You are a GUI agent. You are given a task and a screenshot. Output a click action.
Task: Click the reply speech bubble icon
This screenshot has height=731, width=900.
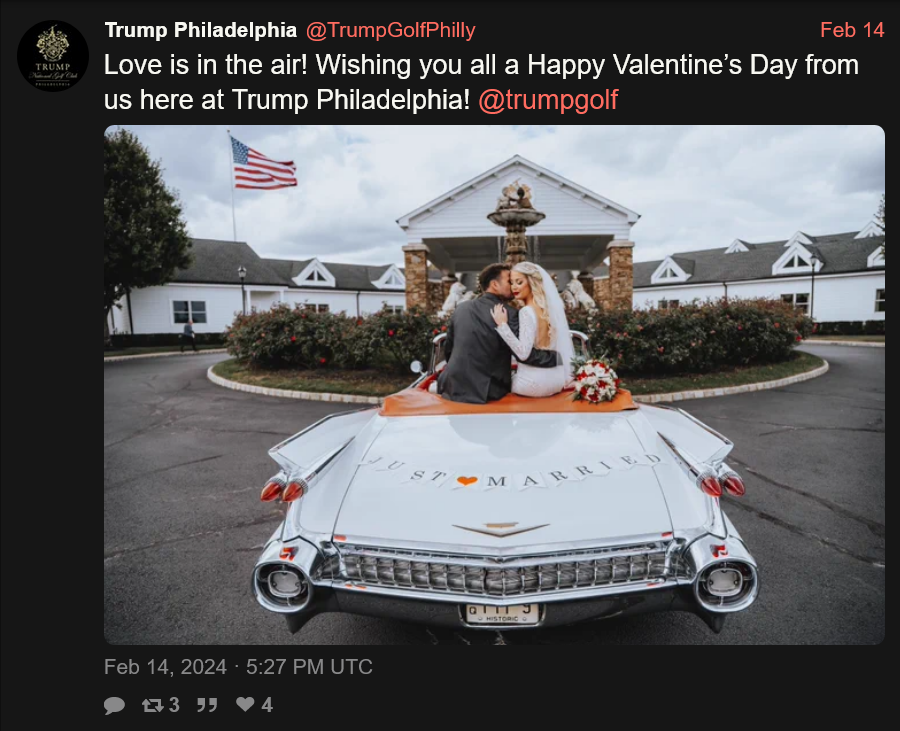click(x=114, y=705)
